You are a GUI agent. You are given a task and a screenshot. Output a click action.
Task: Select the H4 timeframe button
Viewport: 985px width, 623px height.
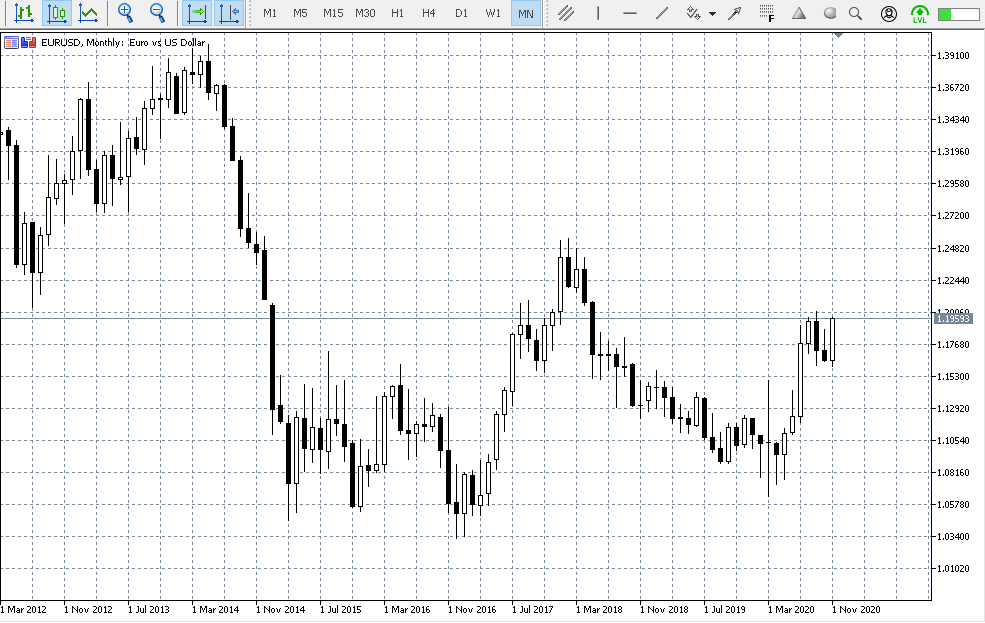tap(429, 13)
